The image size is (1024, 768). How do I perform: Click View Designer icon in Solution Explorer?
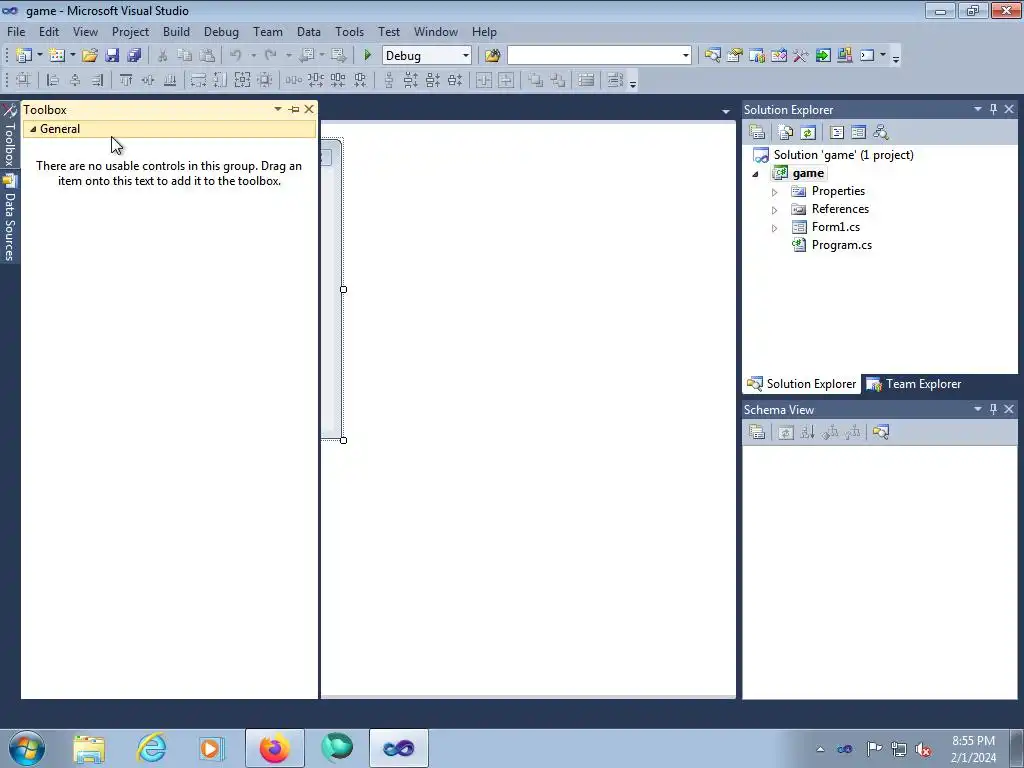[x=859, y=133]
